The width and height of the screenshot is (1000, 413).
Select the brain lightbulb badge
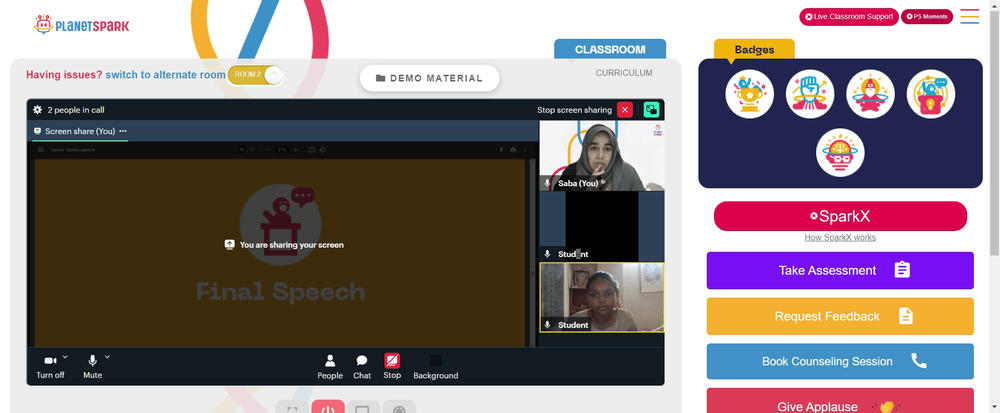tap(840, 152)
